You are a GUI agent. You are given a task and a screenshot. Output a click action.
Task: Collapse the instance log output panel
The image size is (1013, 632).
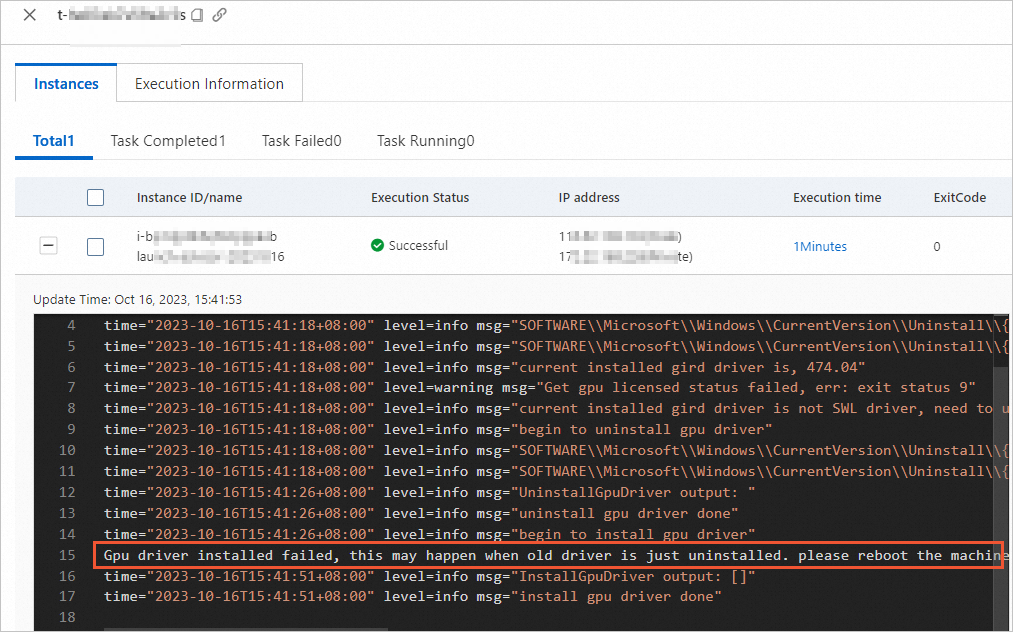tap(48, 245)
